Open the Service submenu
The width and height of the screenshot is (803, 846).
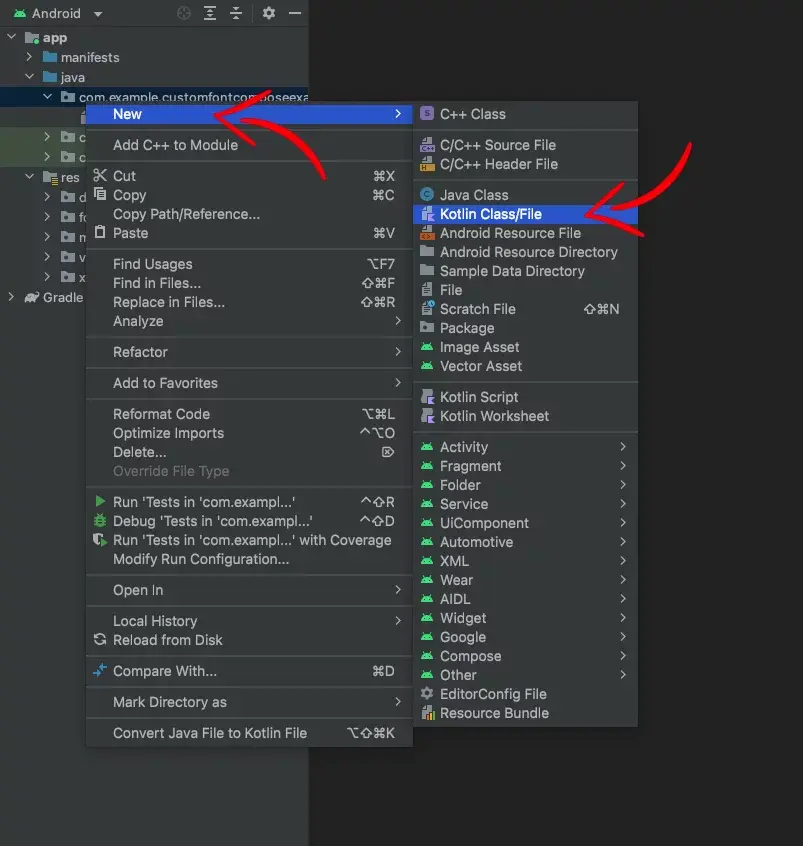(525, 504)
